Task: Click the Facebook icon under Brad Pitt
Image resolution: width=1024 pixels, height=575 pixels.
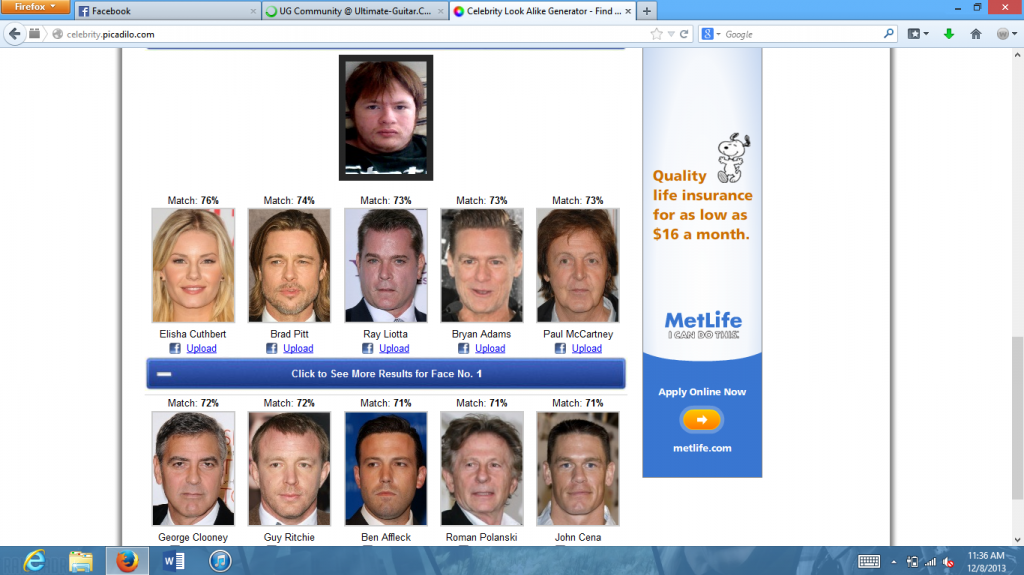Action: click(272, 348)
